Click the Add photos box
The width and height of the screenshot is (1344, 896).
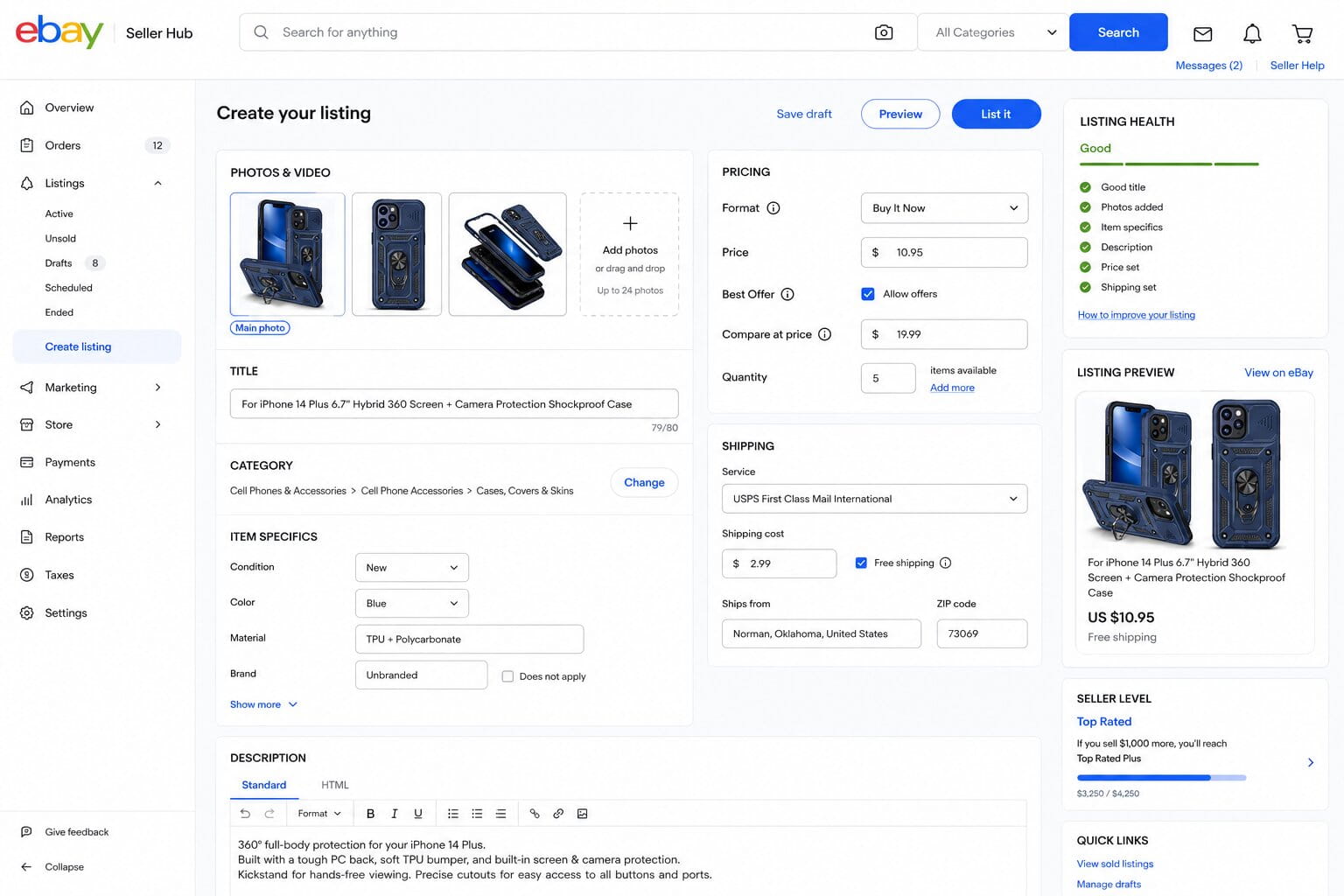(629, 254)
